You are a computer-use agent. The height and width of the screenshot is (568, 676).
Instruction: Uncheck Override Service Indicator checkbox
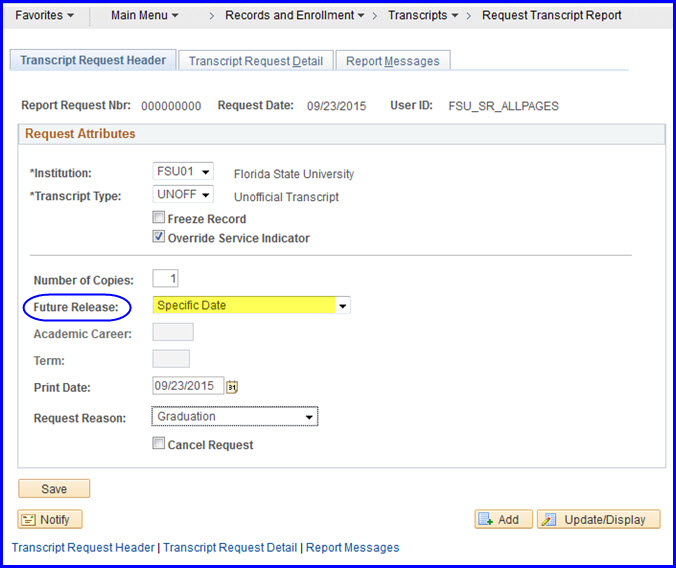coord(158,238)
